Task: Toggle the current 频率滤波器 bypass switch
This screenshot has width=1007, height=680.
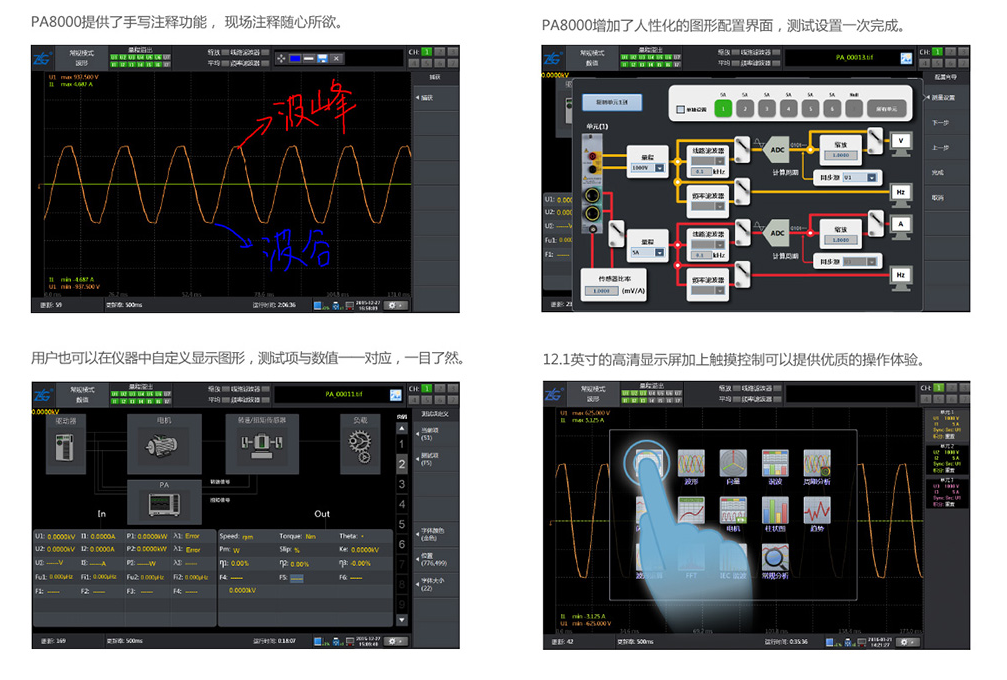Action: pyautogui.click(x=742, y=275)
